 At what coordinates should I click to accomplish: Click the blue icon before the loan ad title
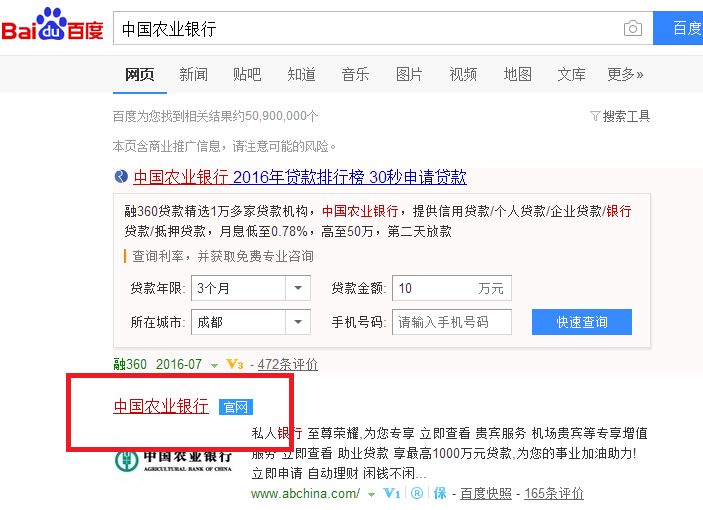[122, 177]
